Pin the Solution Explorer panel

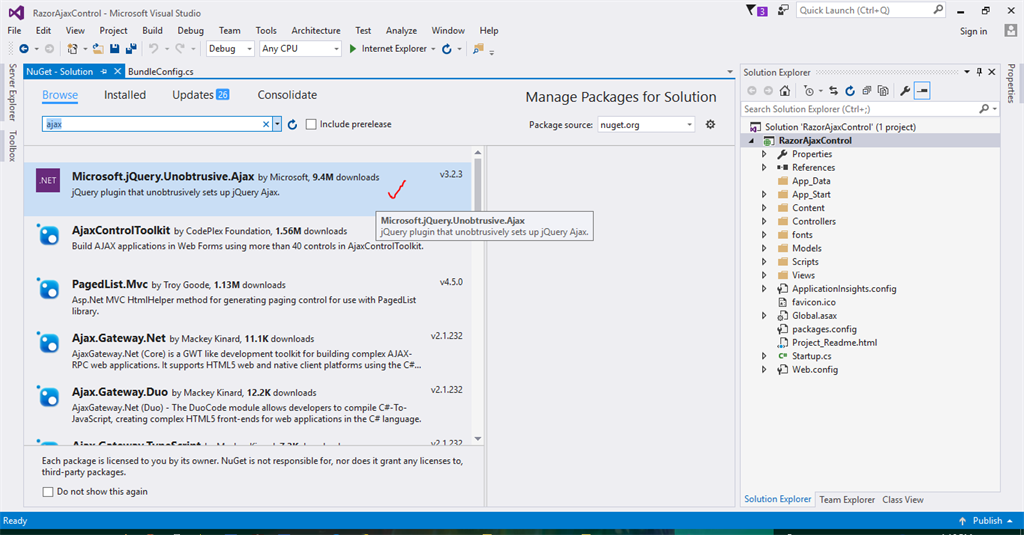(x=979, y=72)
